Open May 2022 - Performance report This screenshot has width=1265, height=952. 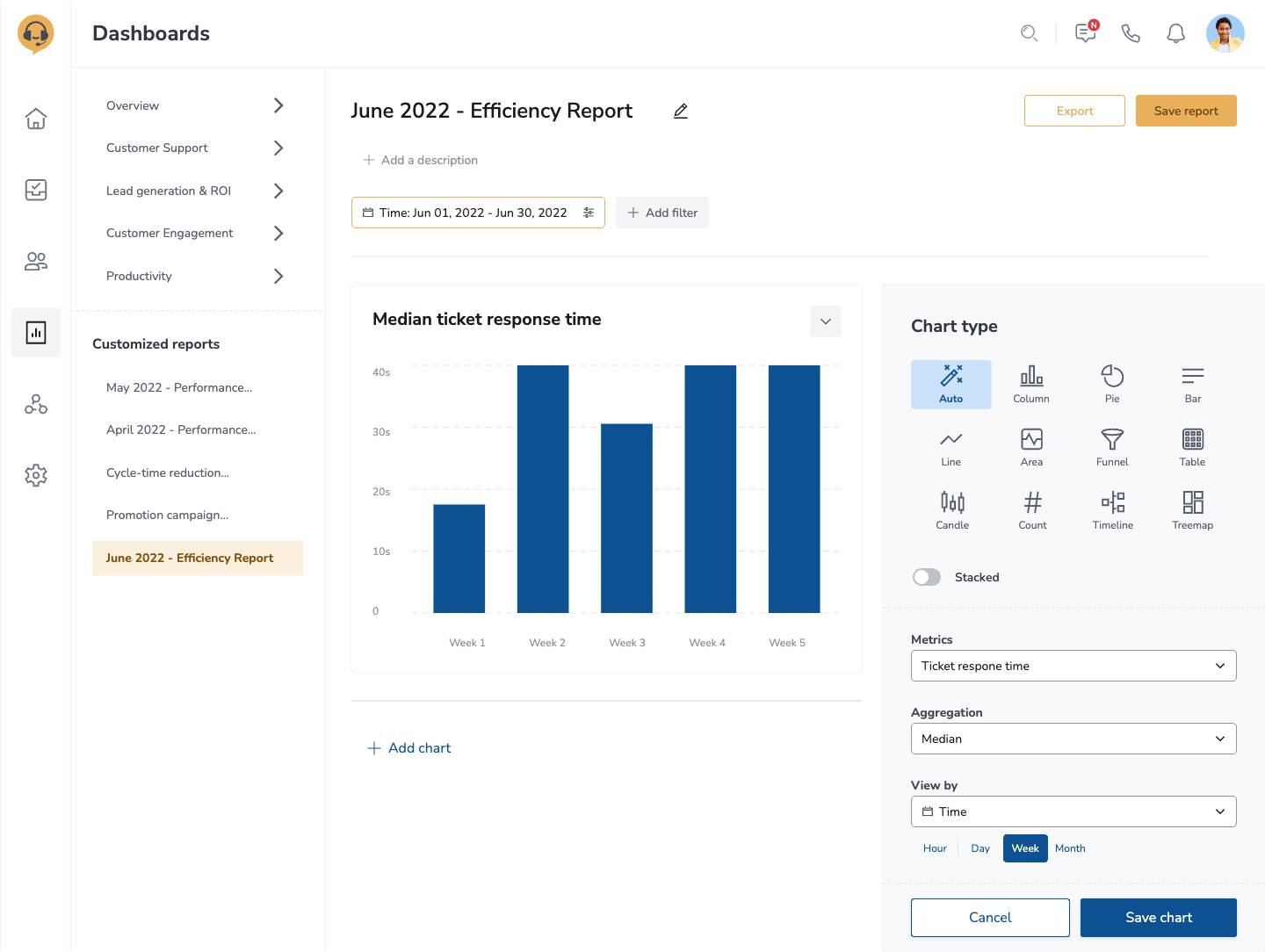click(179, 387)
